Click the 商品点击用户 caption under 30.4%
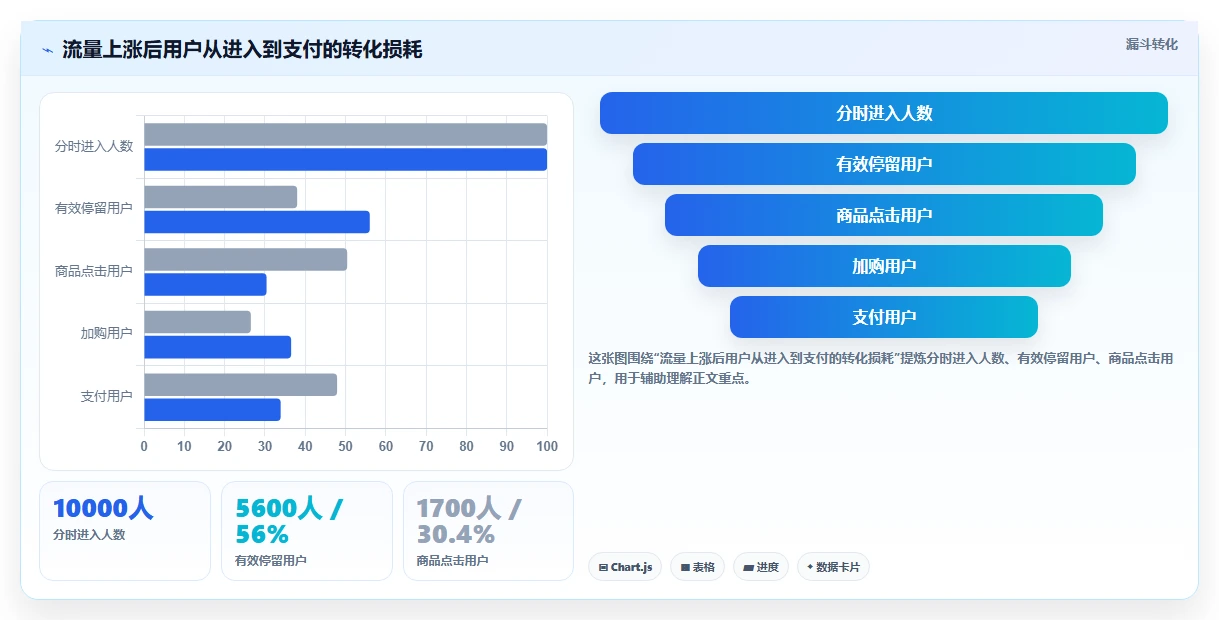1219x620 pixels. tap(453, 561)
